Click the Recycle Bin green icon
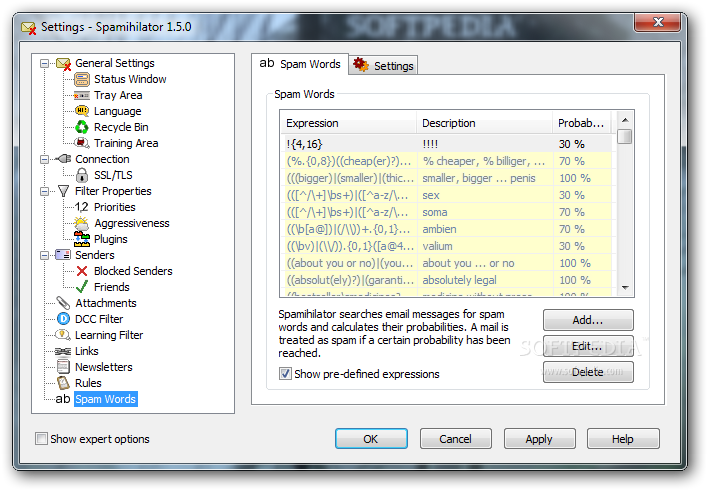Screen dimensions: 708x491 (x=82, y=127)
